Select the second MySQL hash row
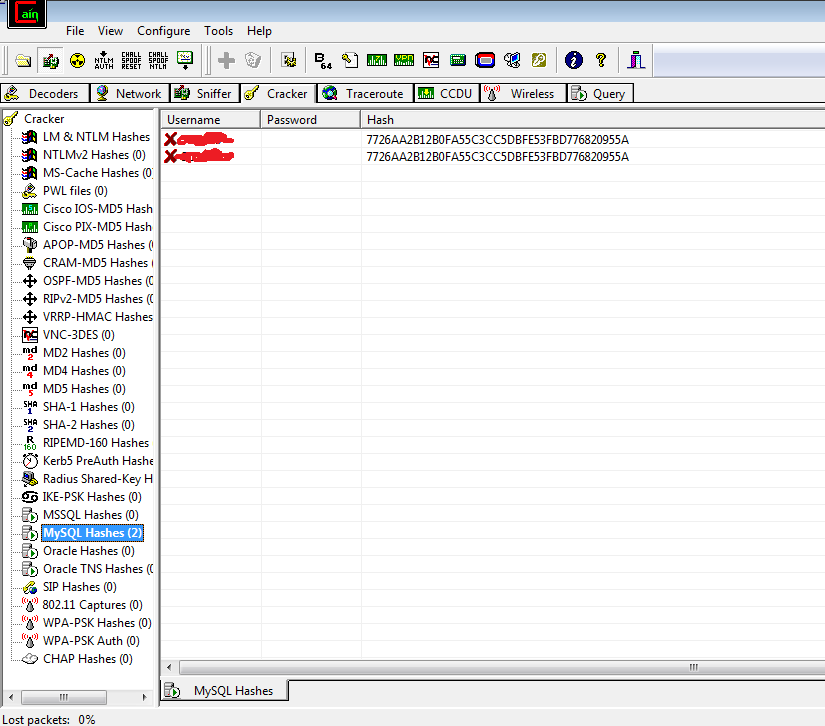This screenshot has width=825, height=726. [x=492, y=157]
